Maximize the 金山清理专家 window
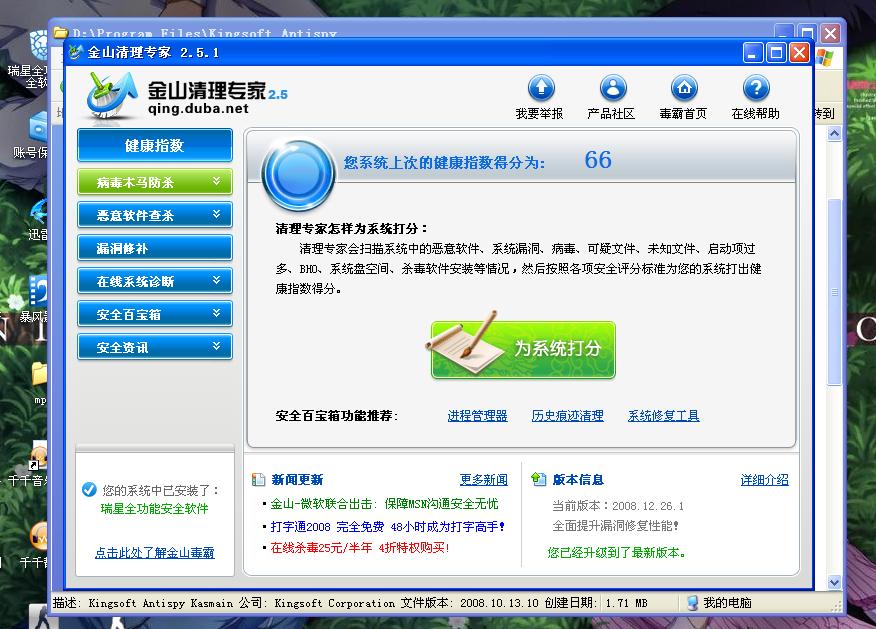The height and width of the screenshot is (629, 876). pos(775,53)
